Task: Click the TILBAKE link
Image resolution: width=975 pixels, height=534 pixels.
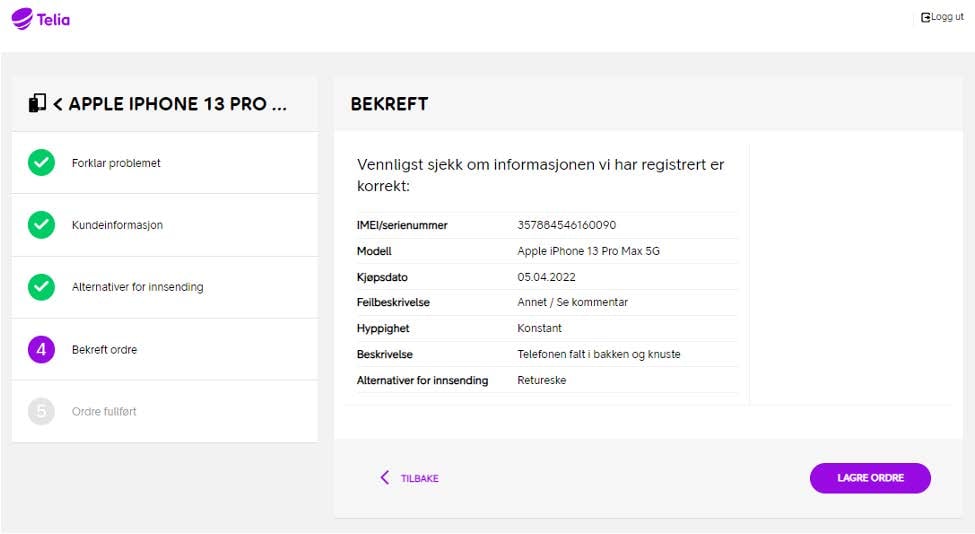Action: click(420, 478)
